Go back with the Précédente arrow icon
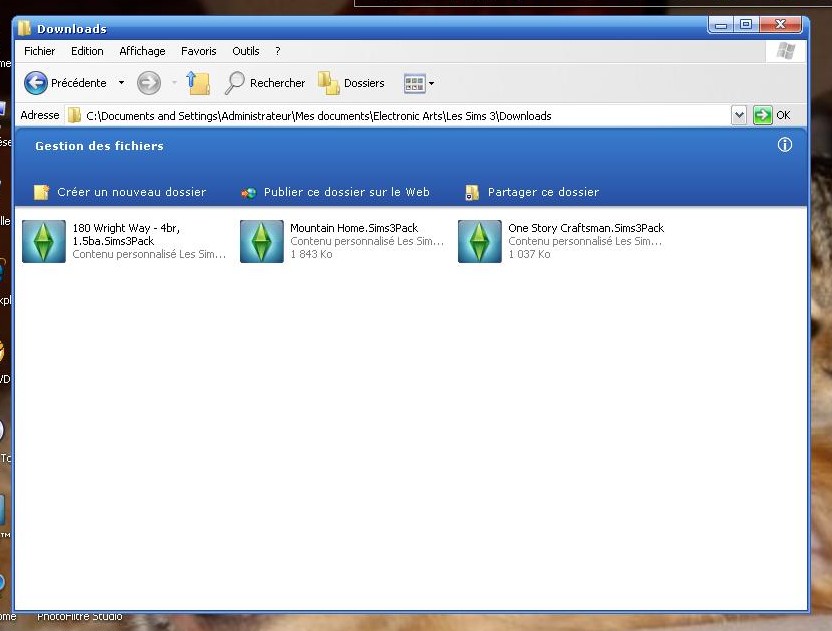This screenshot has height=631, width=832. coord(36,83)
